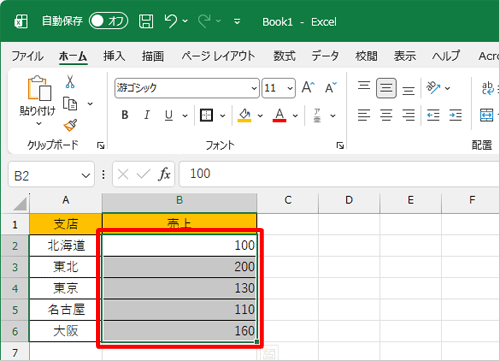Open the Copy options dropdown arrow

pyautogui.click(x=90, y=104)
